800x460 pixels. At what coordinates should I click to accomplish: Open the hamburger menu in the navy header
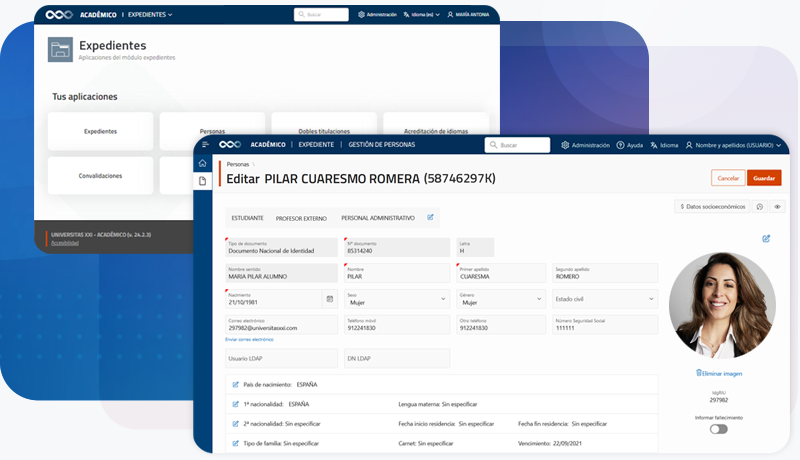coord(205,145)
